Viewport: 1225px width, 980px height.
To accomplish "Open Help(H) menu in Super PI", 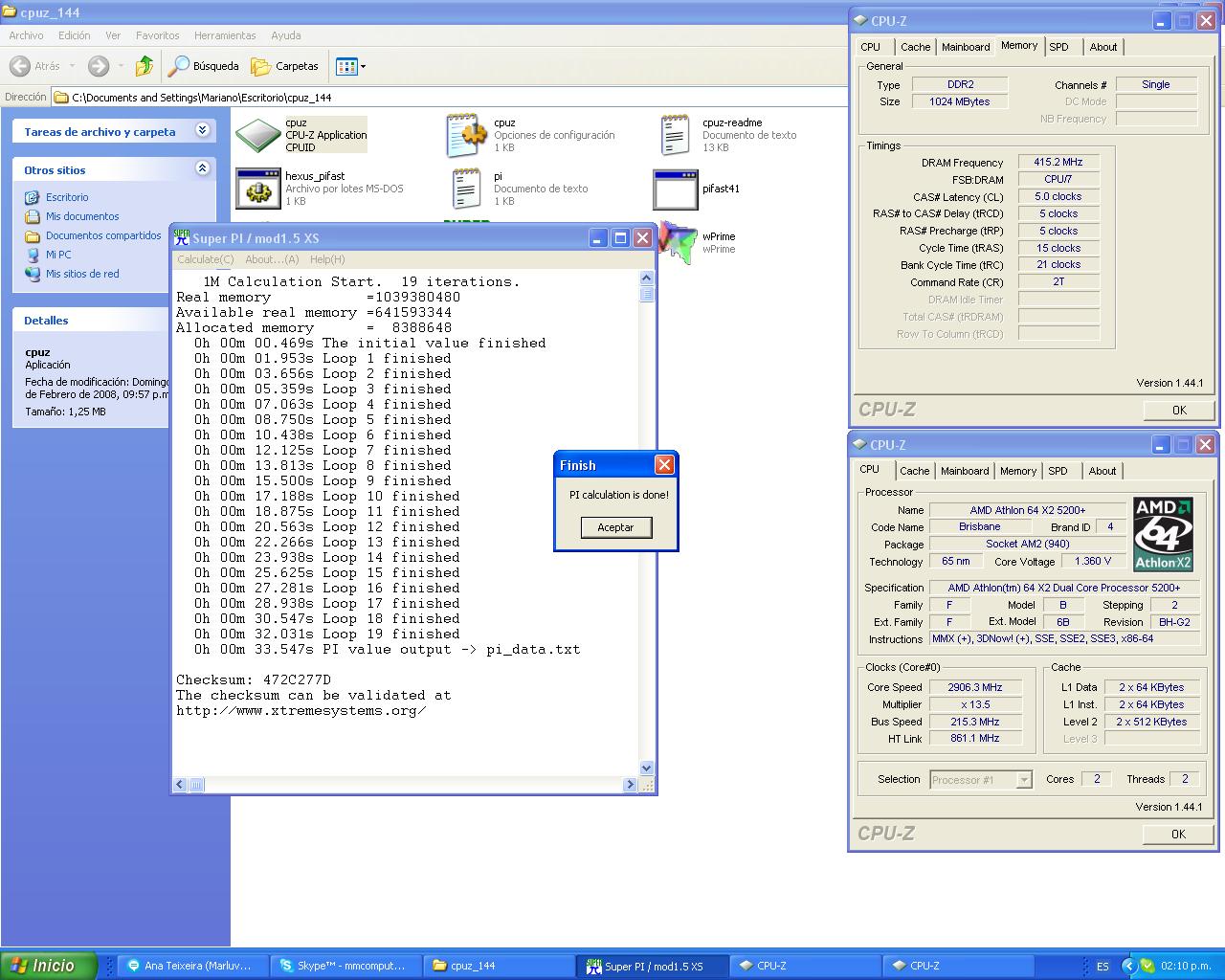I will (x=326, y=259).
